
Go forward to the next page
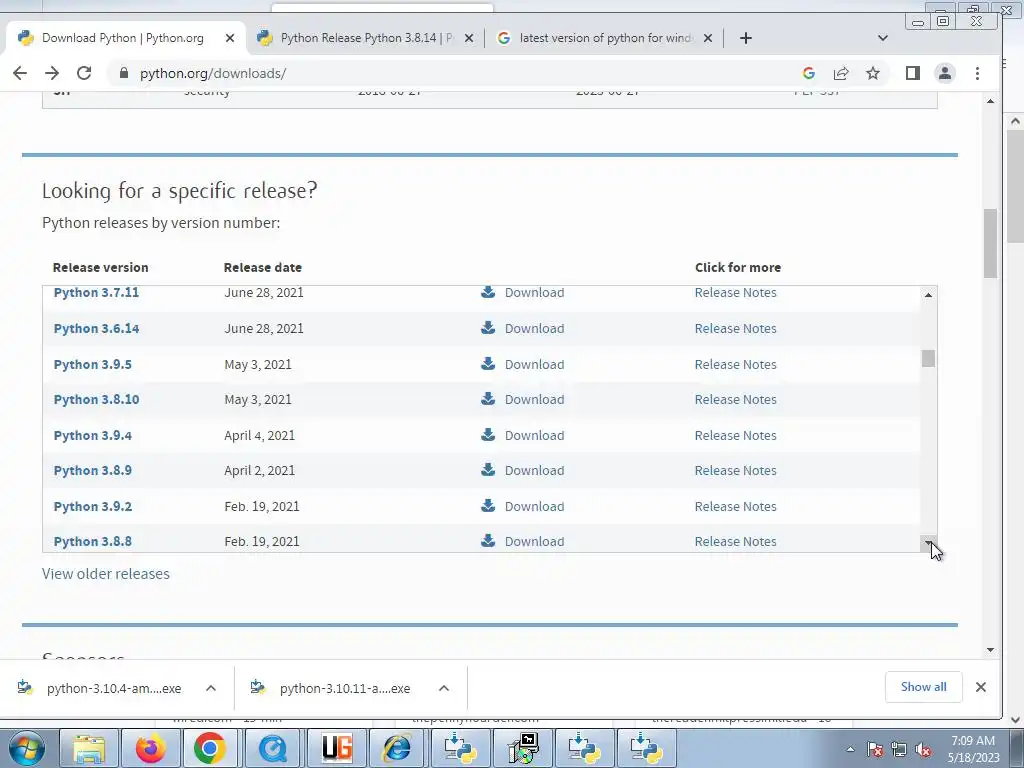[x=52, y=73]
